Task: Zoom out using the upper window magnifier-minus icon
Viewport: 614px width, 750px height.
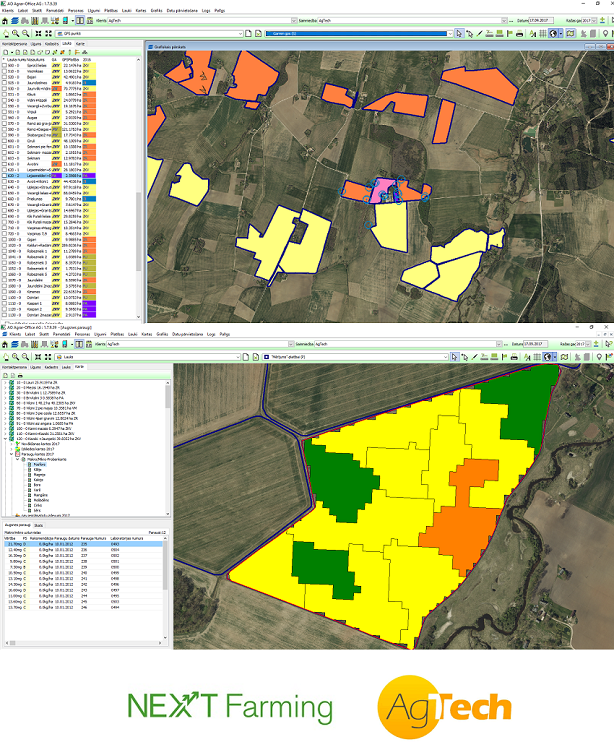Action: tap(25, 33)
